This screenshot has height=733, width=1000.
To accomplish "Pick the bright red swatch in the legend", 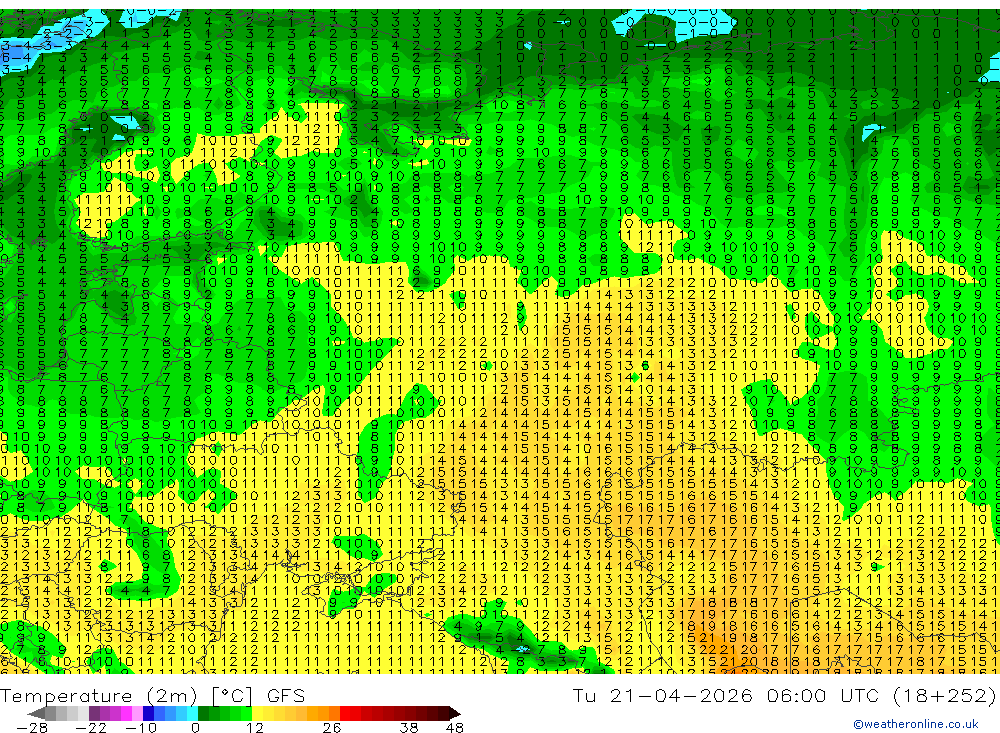I will pos(345,713).
